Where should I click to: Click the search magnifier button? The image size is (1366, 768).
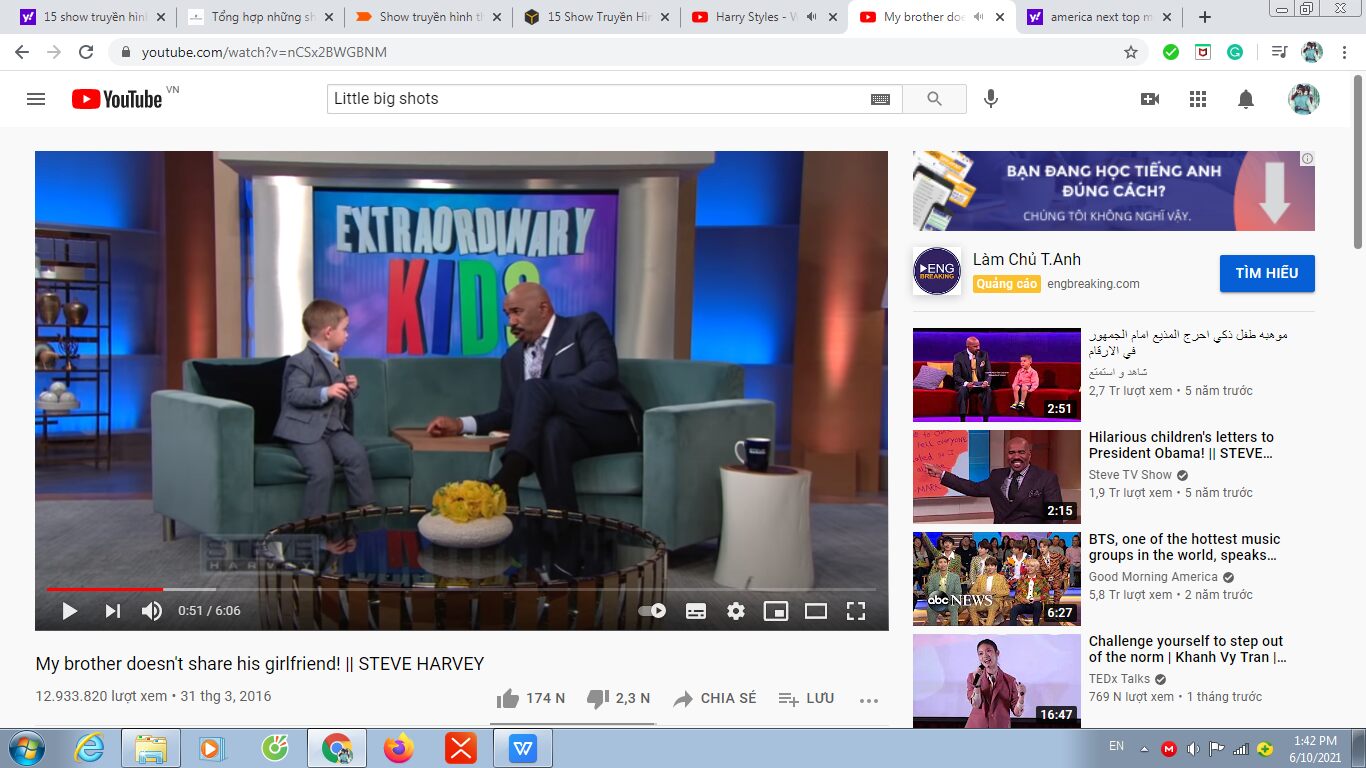pos(934,99)
